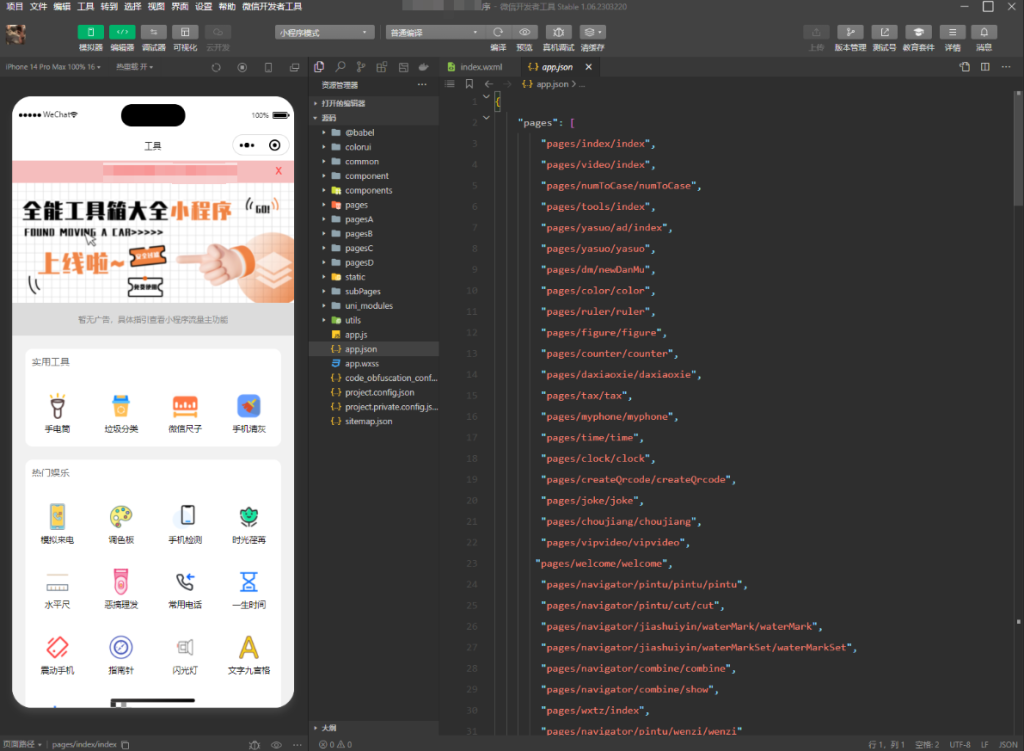Open the mini program mode (小程序模式) dropdown

(x=327, y=32)
